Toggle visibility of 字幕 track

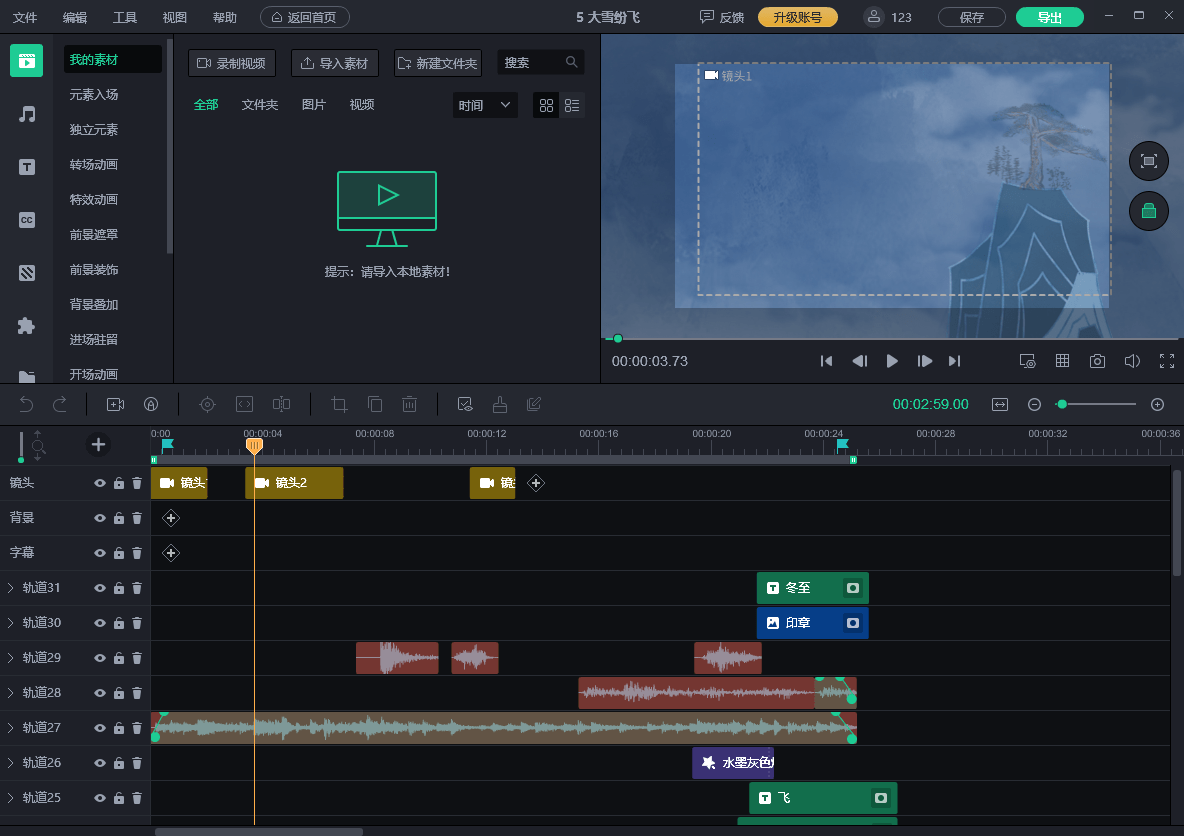(x=100, y=553)
